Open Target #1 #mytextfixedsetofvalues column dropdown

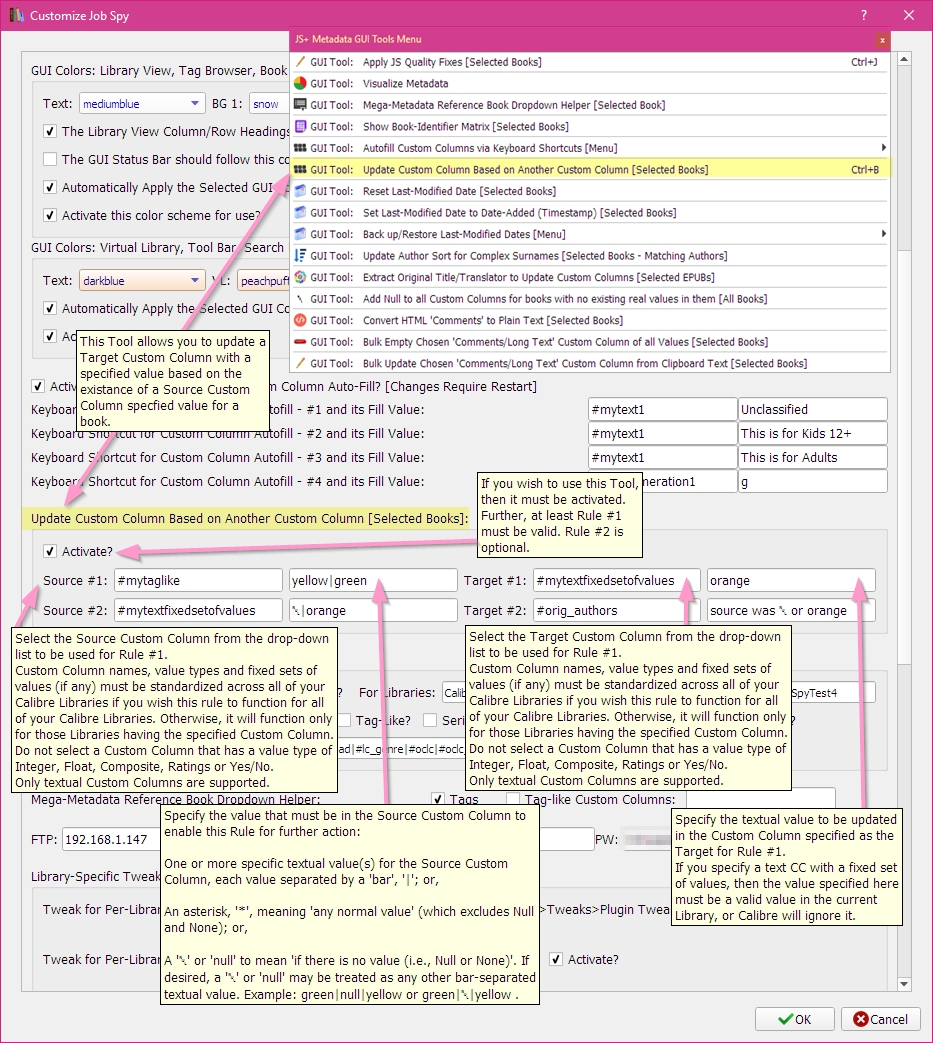click(x=616, y=580)
